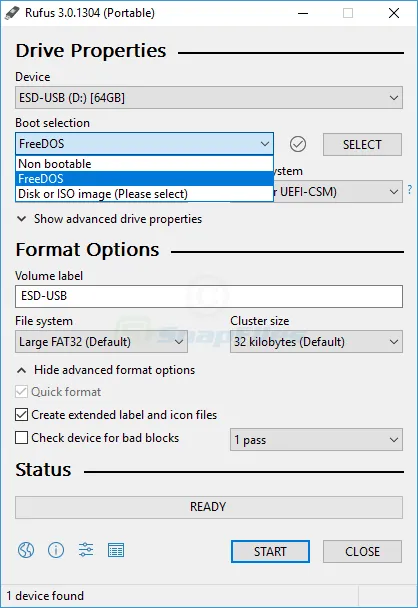This screenshot has width=418, height=608.
Task: Toggle the Quick format checkbox
Action: point(22,392)
